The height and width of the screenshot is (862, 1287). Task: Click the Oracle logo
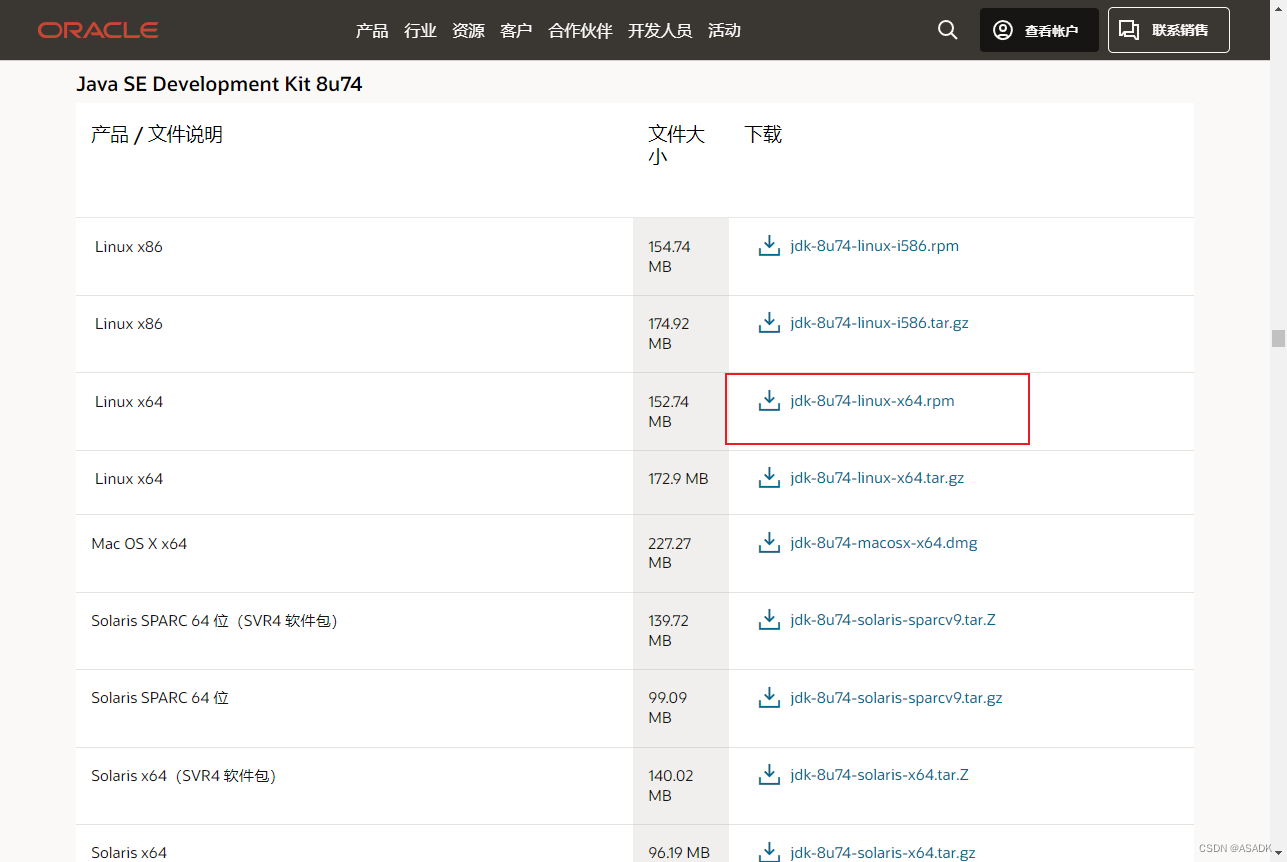pyautogui.click(x=98, y=30)
